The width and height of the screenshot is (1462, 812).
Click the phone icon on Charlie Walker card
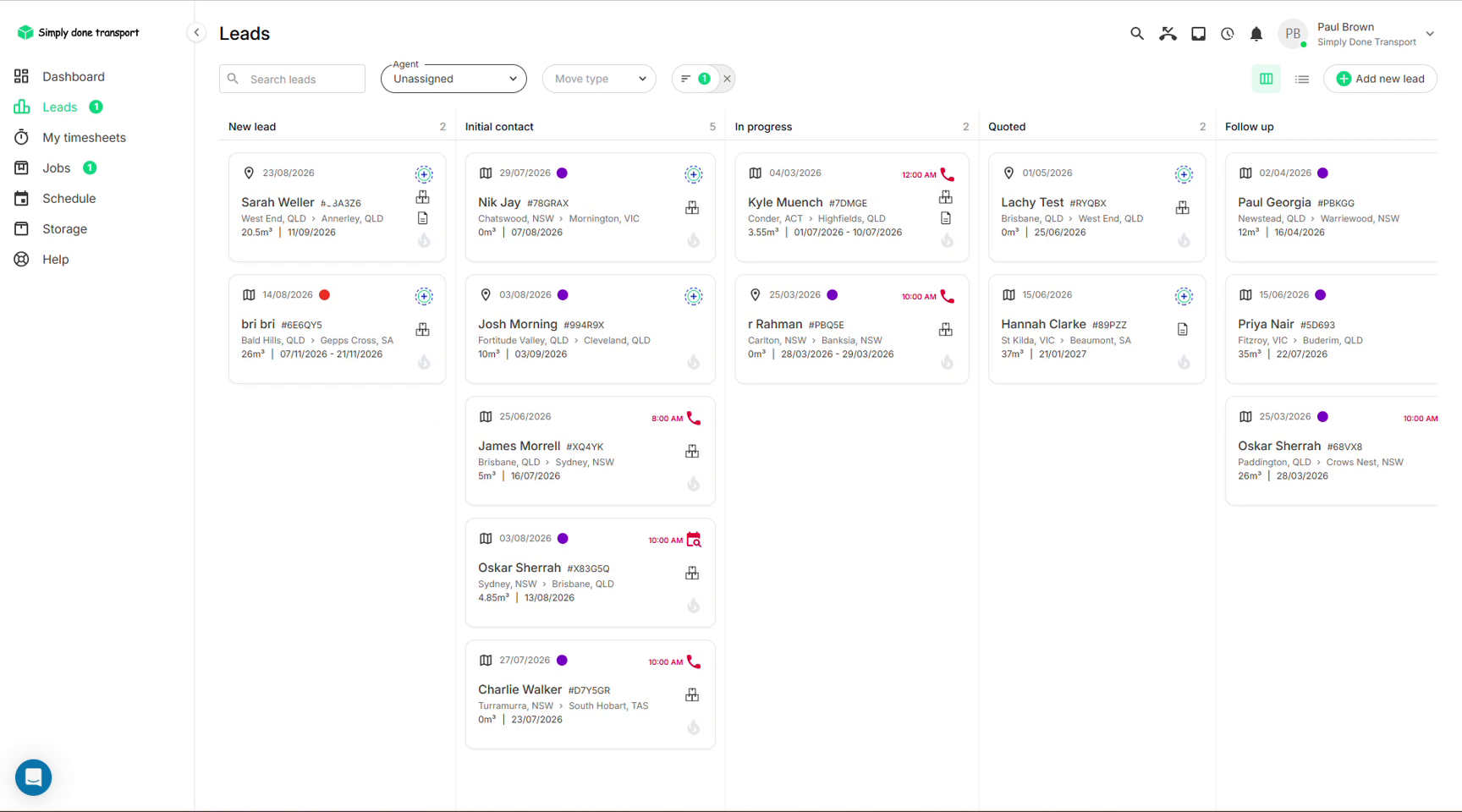coord(694,661)
